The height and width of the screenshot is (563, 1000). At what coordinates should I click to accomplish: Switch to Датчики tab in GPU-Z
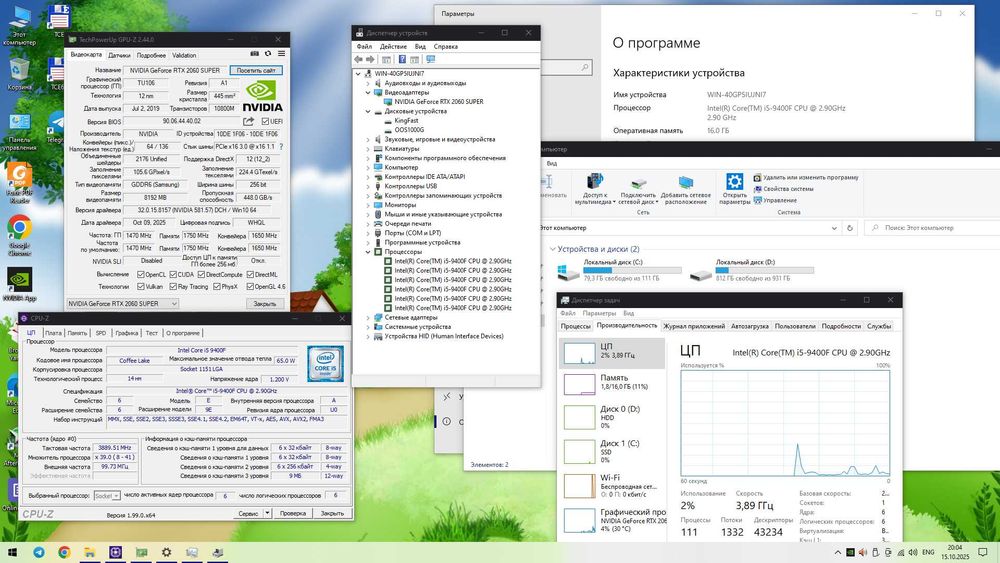(x=119, y=55)
